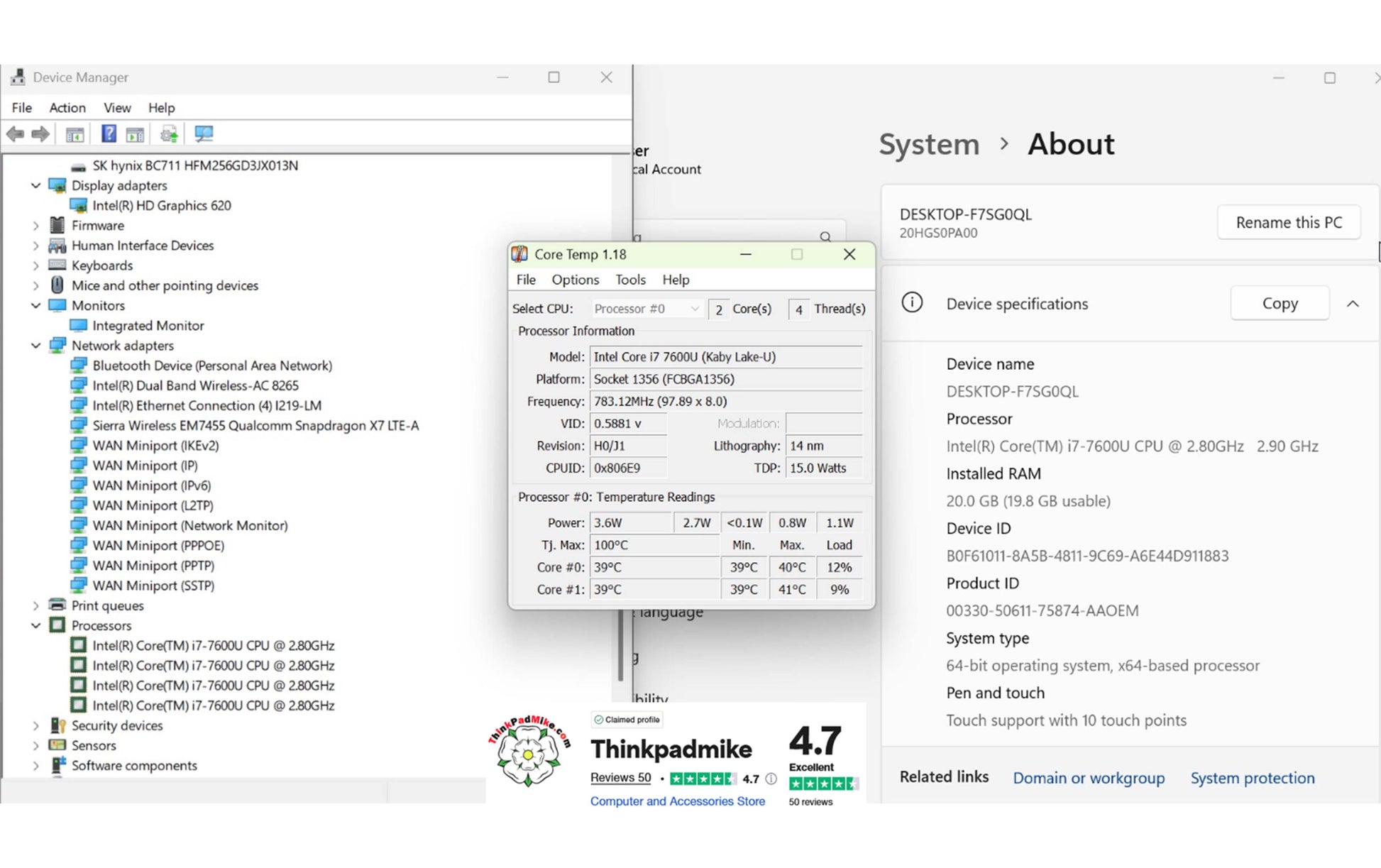Screen dimensions: 1381x868
Task: Click the Frequency field showing 783.12MHz
Action: click(726, 401)
